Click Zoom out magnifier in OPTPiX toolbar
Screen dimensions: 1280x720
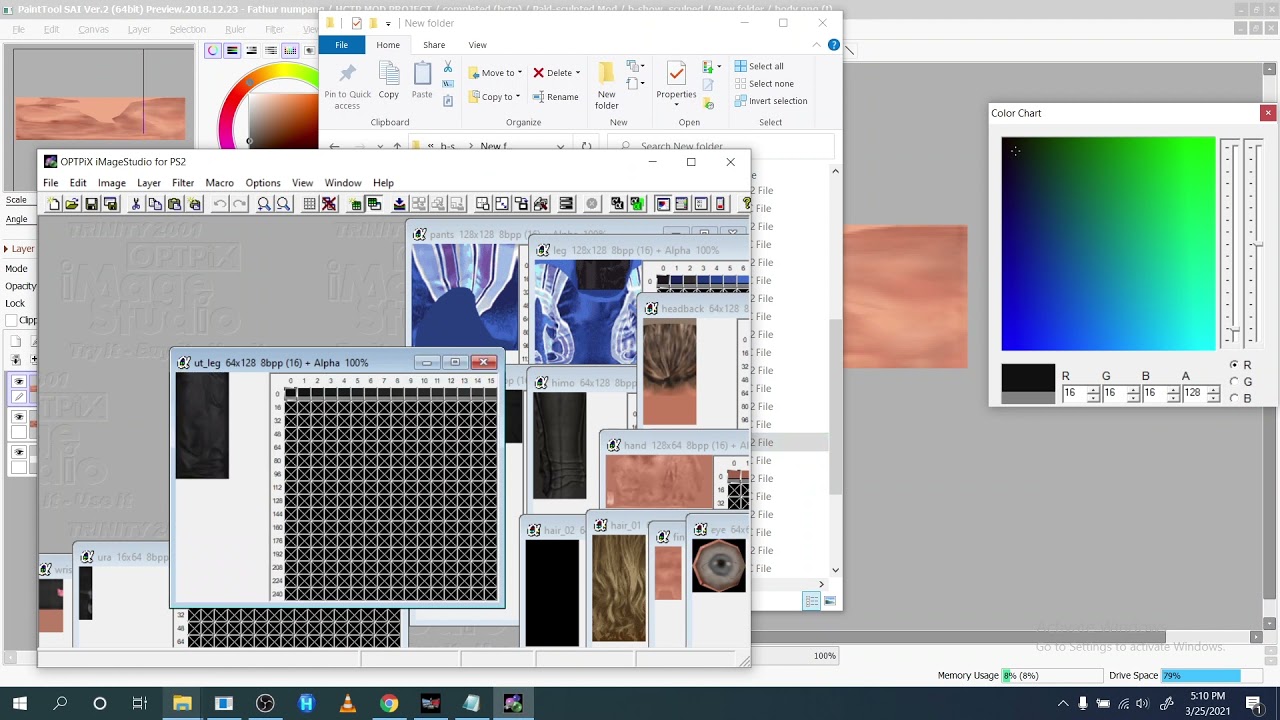tap(284, 204)
